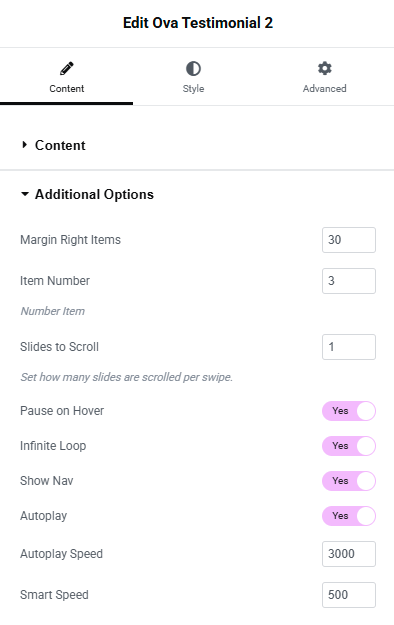Screen dimensions: 394x625
Task: Turn off the Show Nav toggle
Action: pos(349,481)
